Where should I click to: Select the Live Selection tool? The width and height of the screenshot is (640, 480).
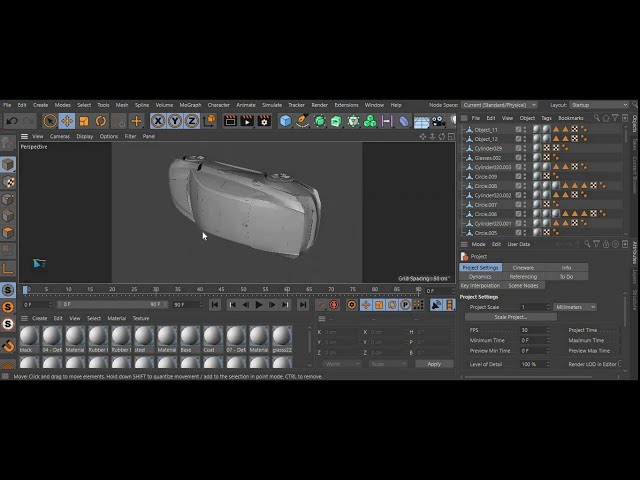[x=50, y=121]
